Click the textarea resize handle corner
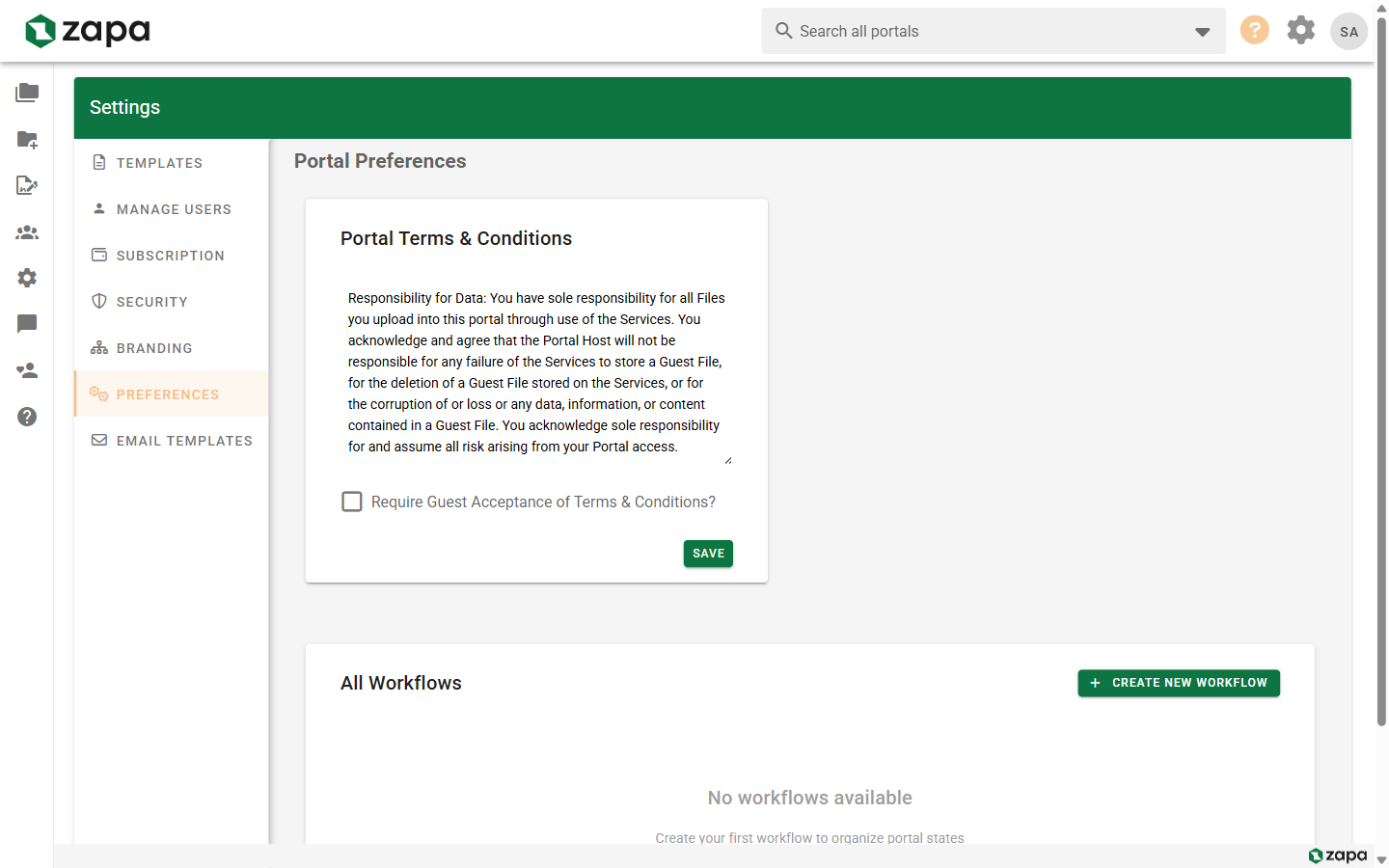 pyautogui.click(x=727, y=460)
